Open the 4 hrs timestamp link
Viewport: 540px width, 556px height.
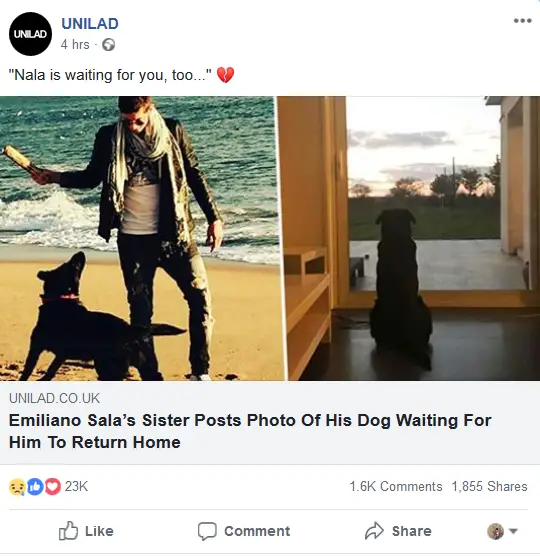(x=75, y=45)
